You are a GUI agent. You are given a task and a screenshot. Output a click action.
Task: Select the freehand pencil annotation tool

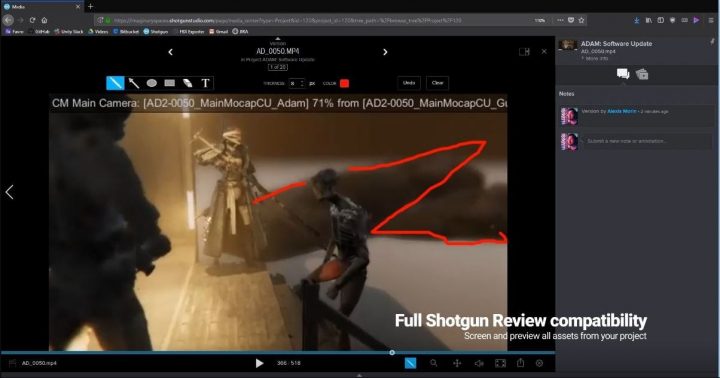point(115,83)
